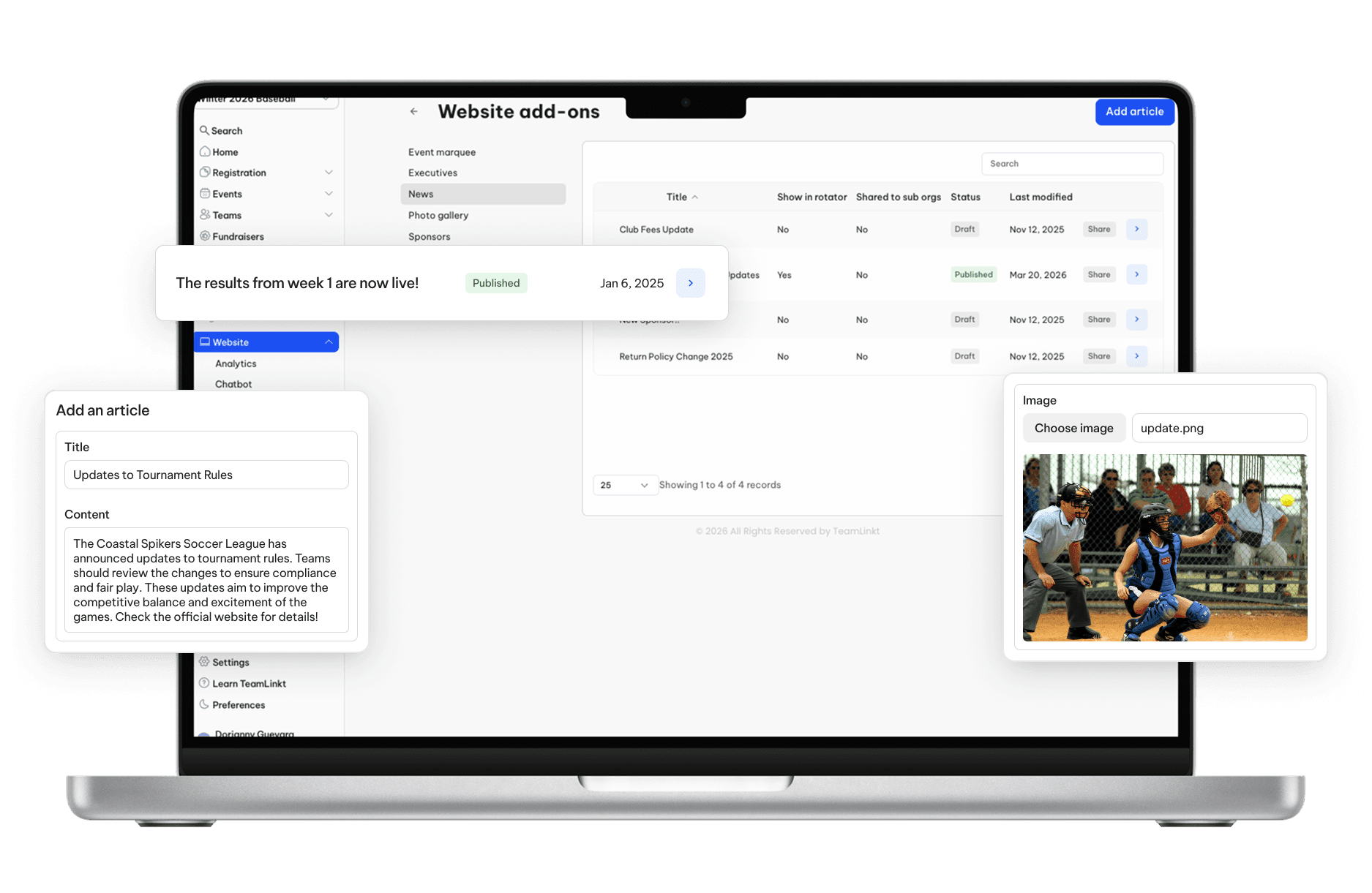Switch to the Photo gallery tab

click(438, 215)
